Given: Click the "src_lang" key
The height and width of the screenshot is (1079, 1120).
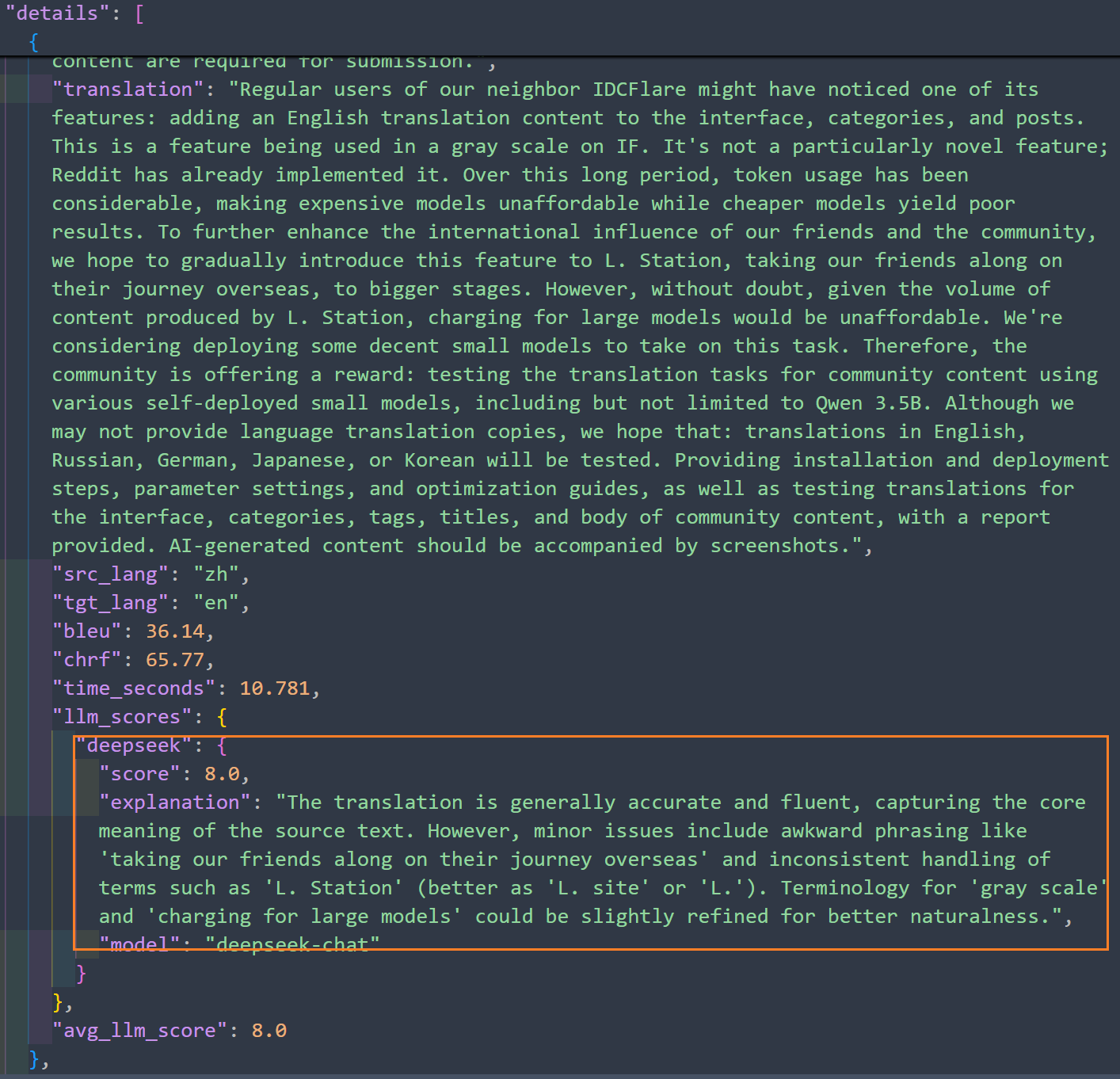Looking at the screenshot, I should click(110, 574).
